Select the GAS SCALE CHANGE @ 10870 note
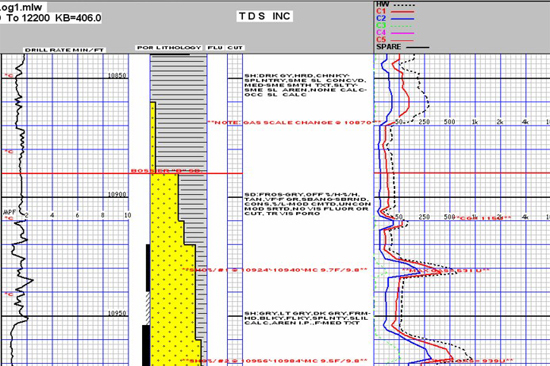The width and height of the screenshot is (550, 366). pyautogui.click(x=294, y=122)
